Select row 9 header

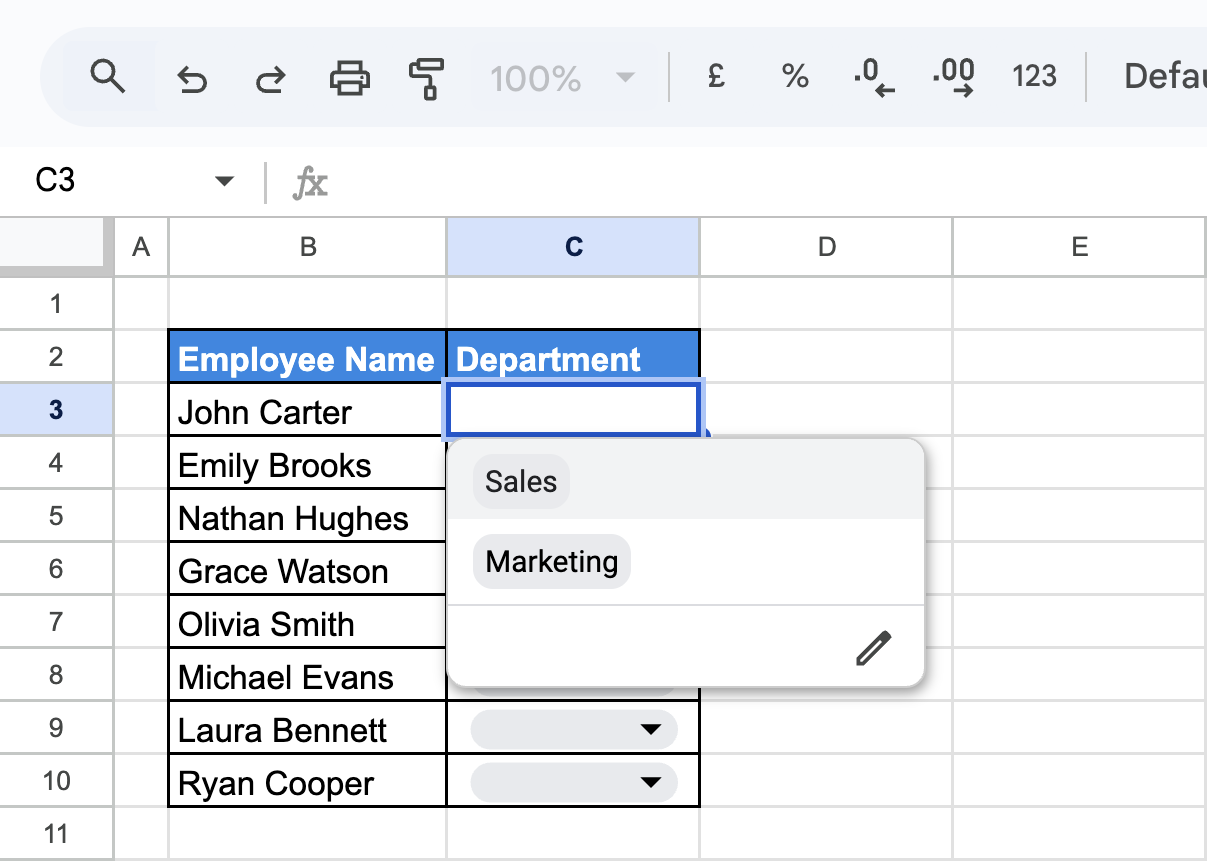[56, 727]
